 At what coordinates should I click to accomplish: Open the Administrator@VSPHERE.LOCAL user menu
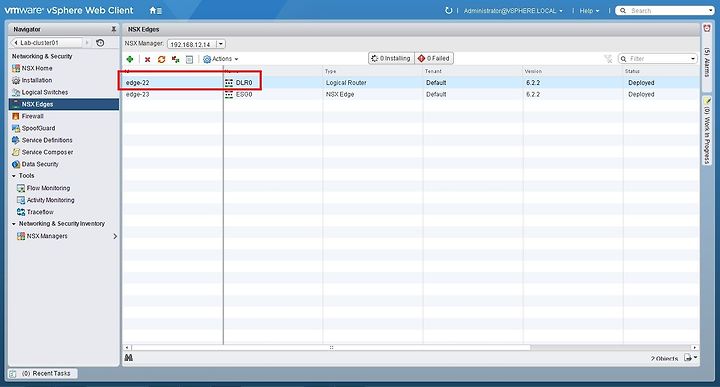[513, 11]
